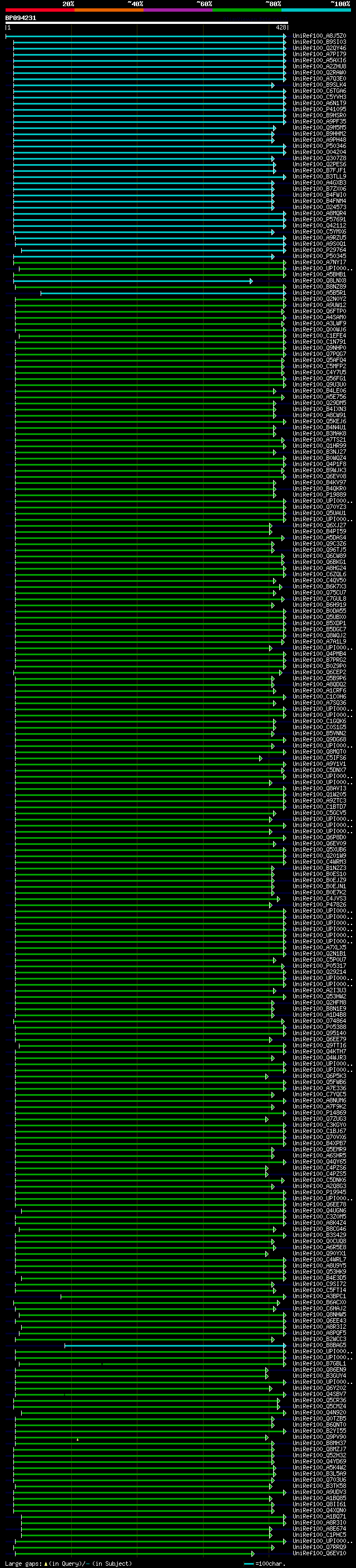Click the white query sequence bar
Viewport: 356px width, 1568px height.
coord(147,23)
